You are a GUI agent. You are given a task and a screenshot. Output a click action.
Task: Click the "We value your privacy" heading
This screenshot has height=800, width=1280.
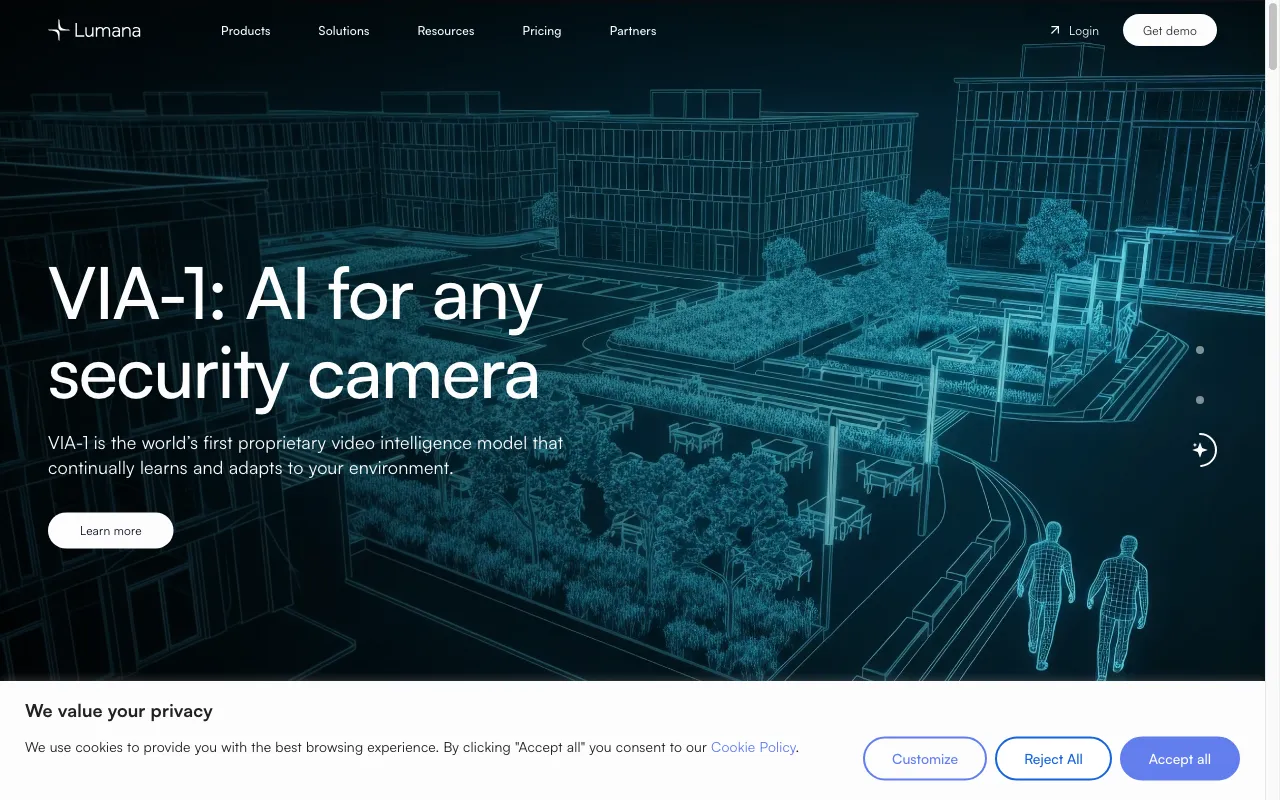pyautogui.click(x=119, y=711)
